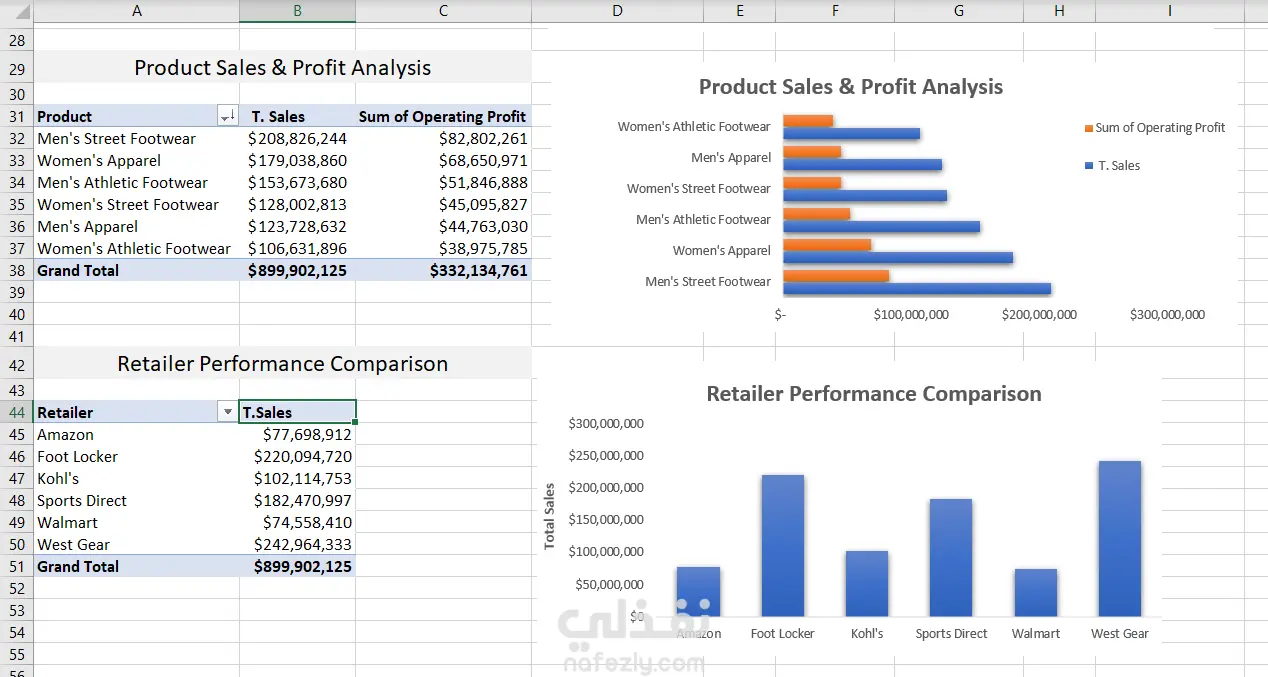This screenshot has width=1268, height=677.
Task: Click the T.Sales header cell B44
Action: tap(297, 412)
